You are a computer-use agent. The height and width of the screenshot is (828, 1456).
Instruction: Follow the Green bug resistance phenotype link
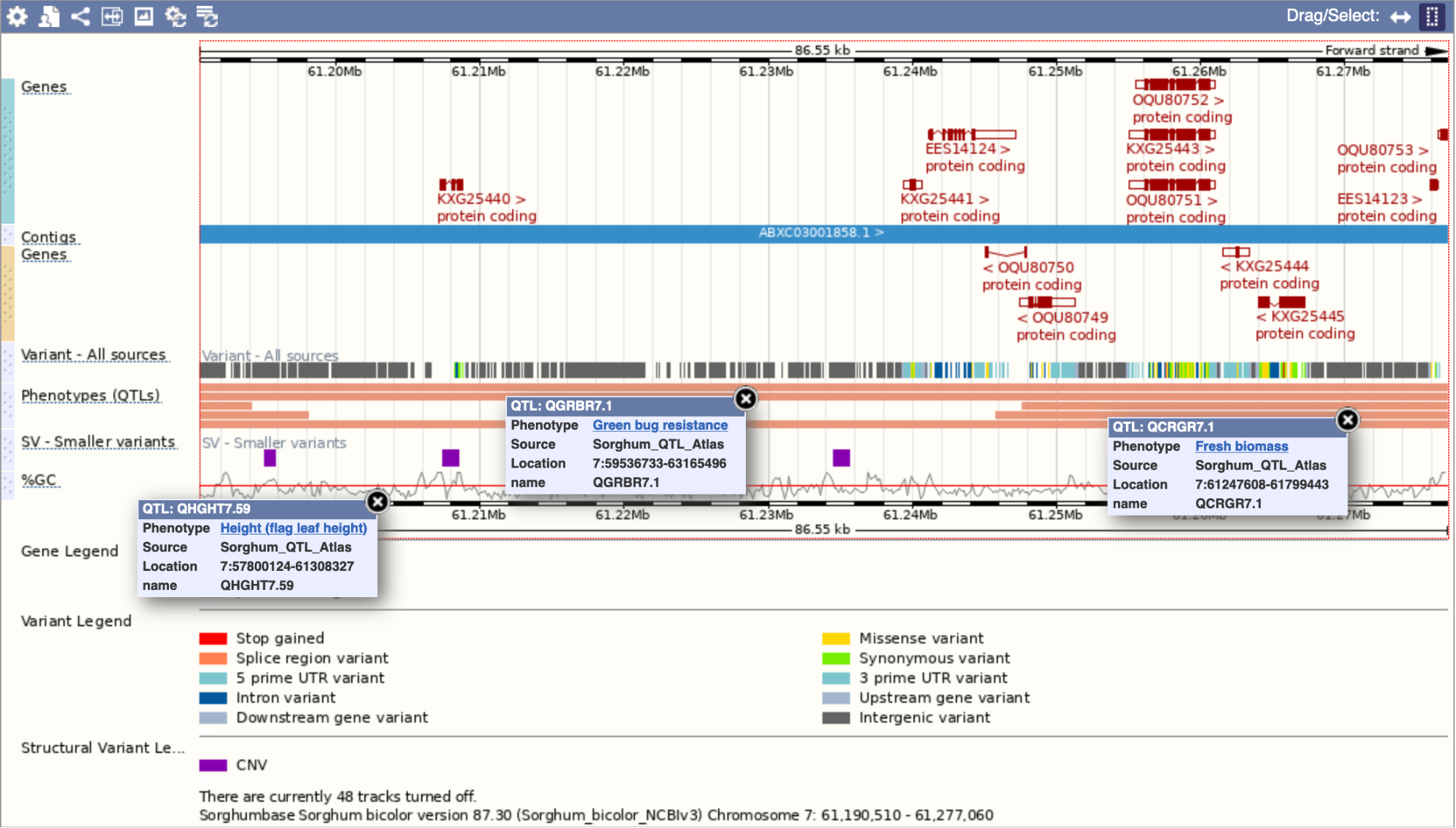(659, 425)
